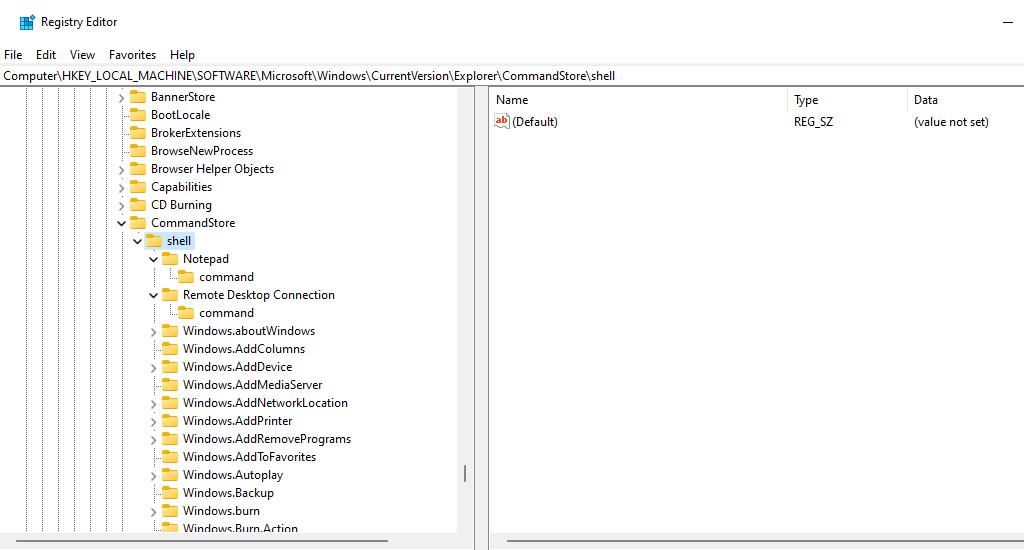Expand the Capabilities key

tap(121, 187)
